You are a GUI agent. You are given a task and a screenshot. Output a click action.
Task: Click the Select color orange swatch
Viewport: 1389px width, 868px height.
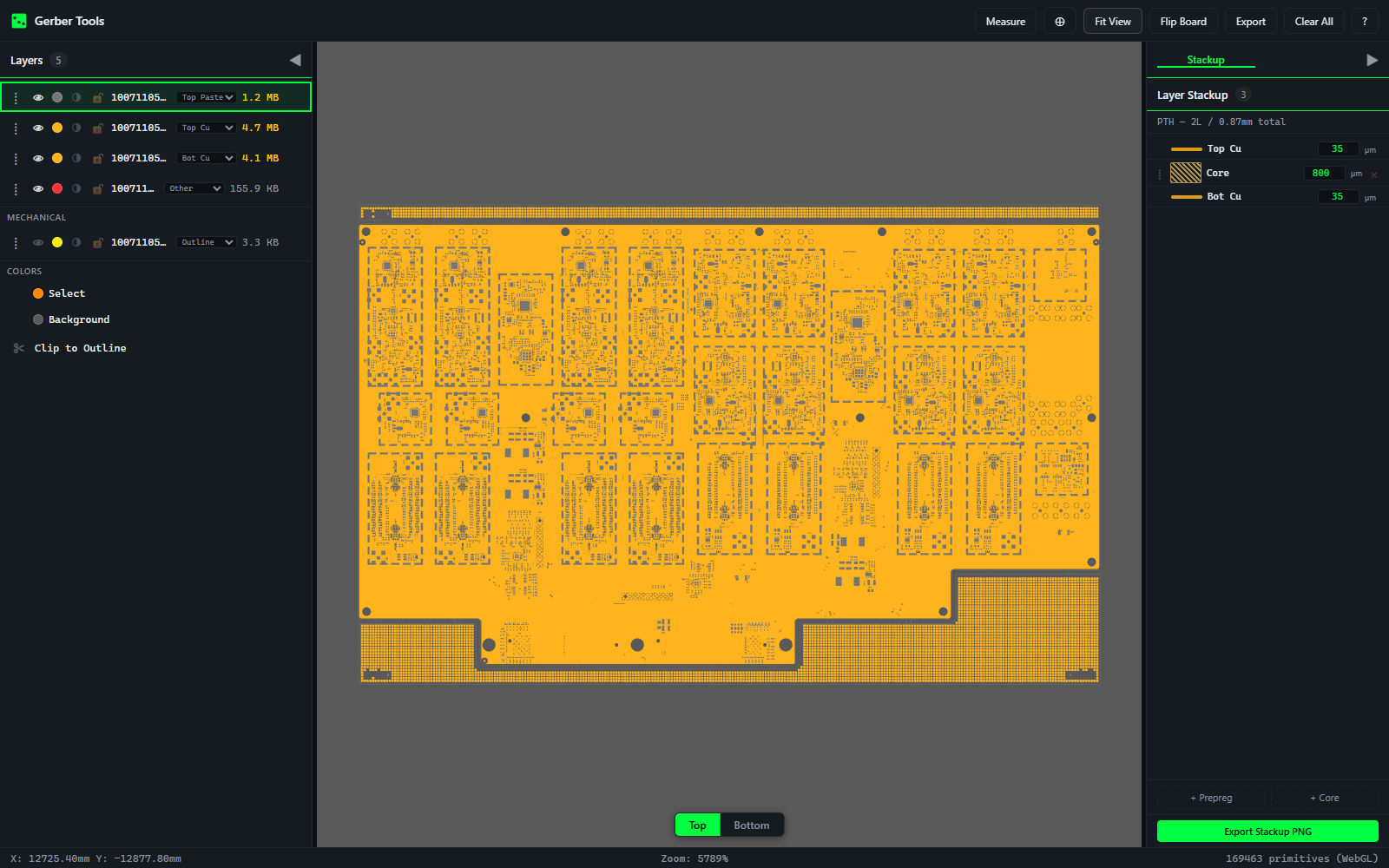pyautogui.click(x=38, y=293)
